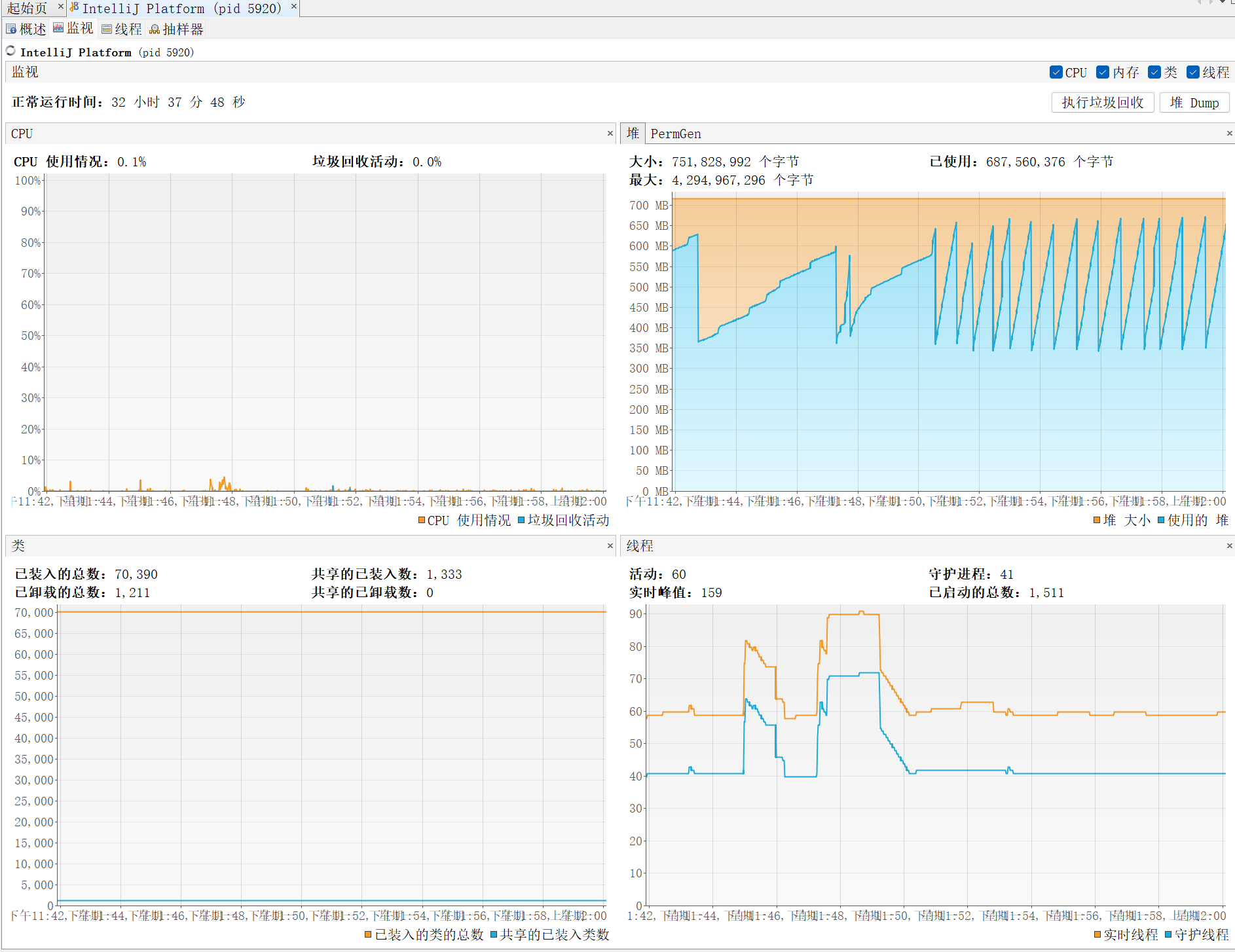Close the 类 classes chart panel
The width and height of the screenshot is (1235, 952).
[610, 545]
